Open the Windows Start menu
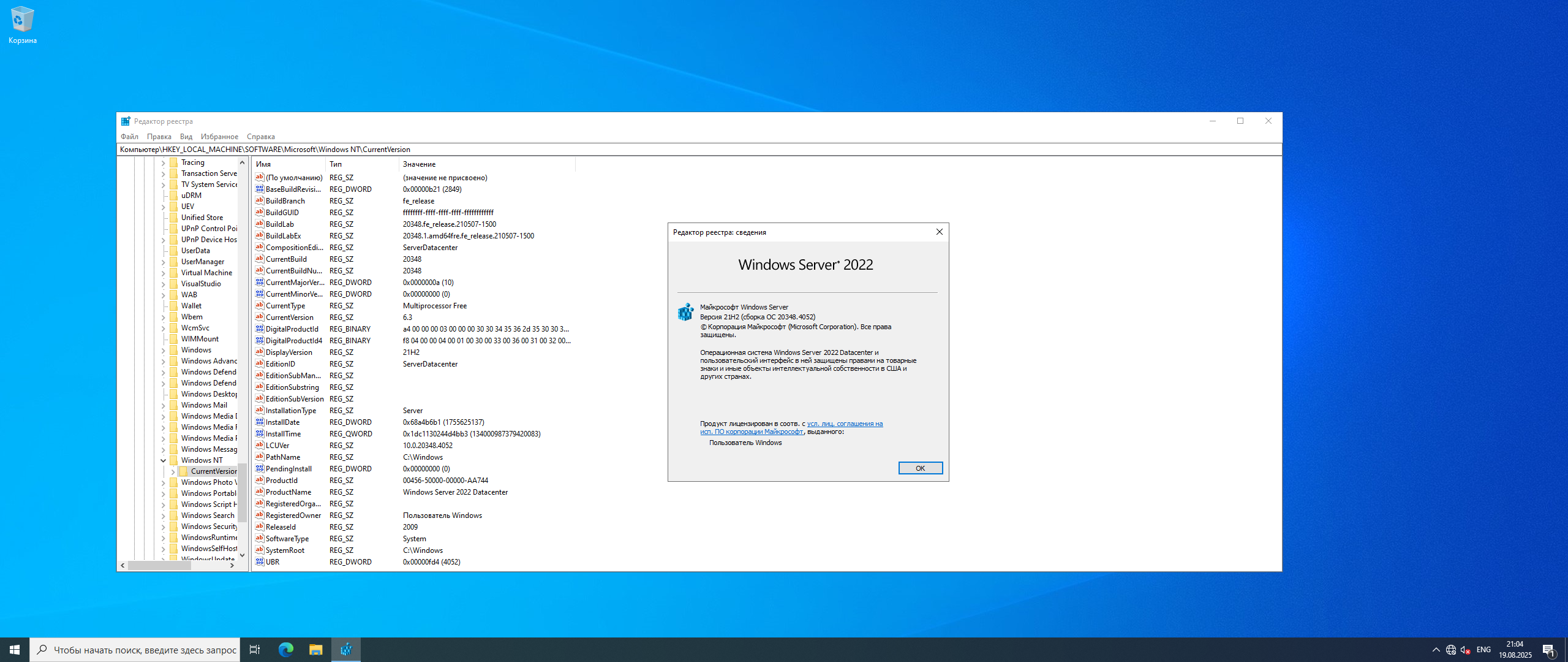1568x662 pixels. [15, 650]
